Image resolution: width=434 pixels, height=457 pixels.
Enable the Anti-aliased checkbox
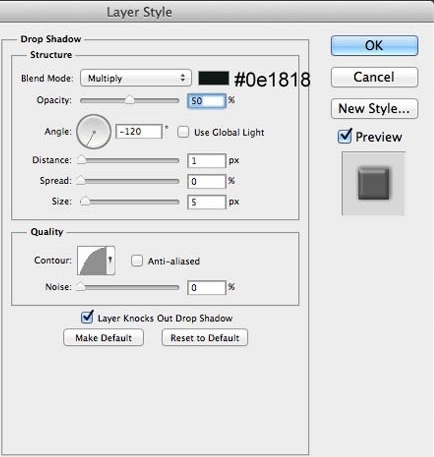(137, 261)
